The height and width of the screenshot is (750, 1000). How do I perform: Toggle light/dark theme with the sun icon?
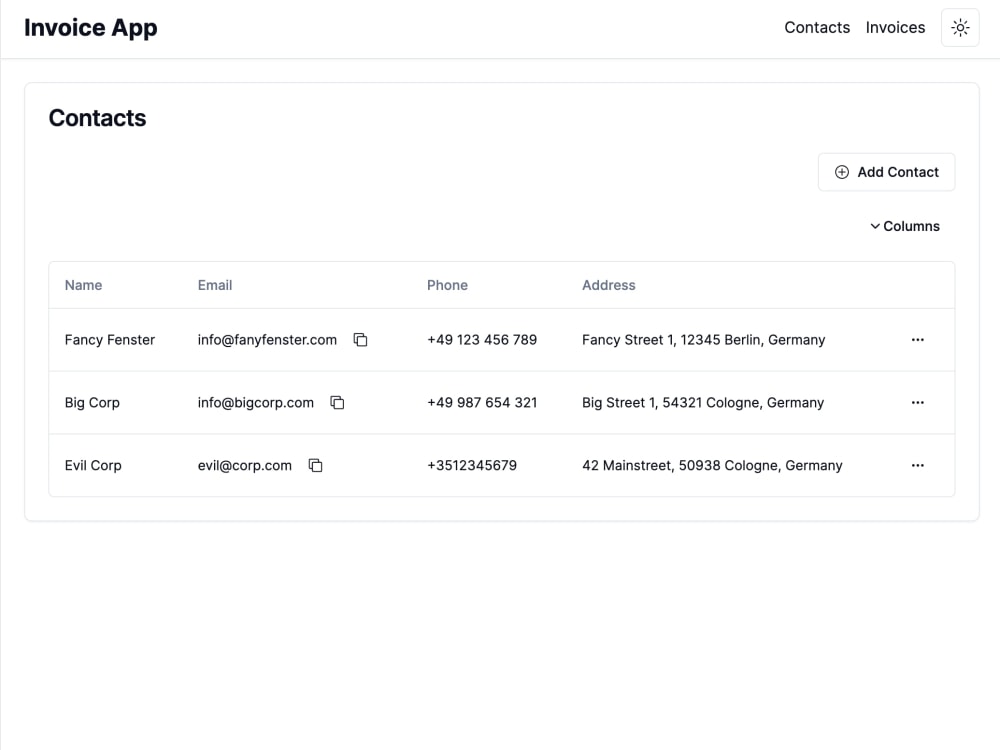pos(959,28)
